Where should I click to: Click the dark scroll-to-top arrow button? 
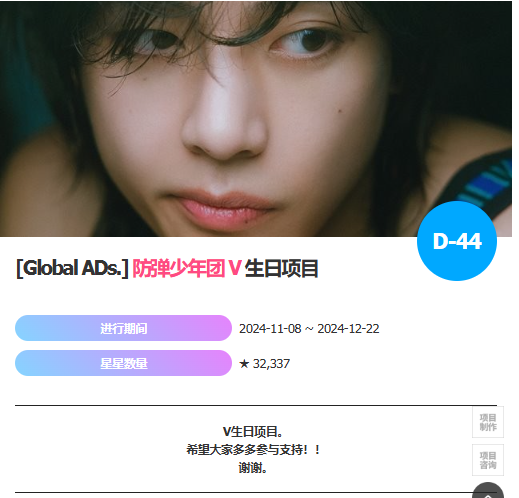(x=488, y=490)
